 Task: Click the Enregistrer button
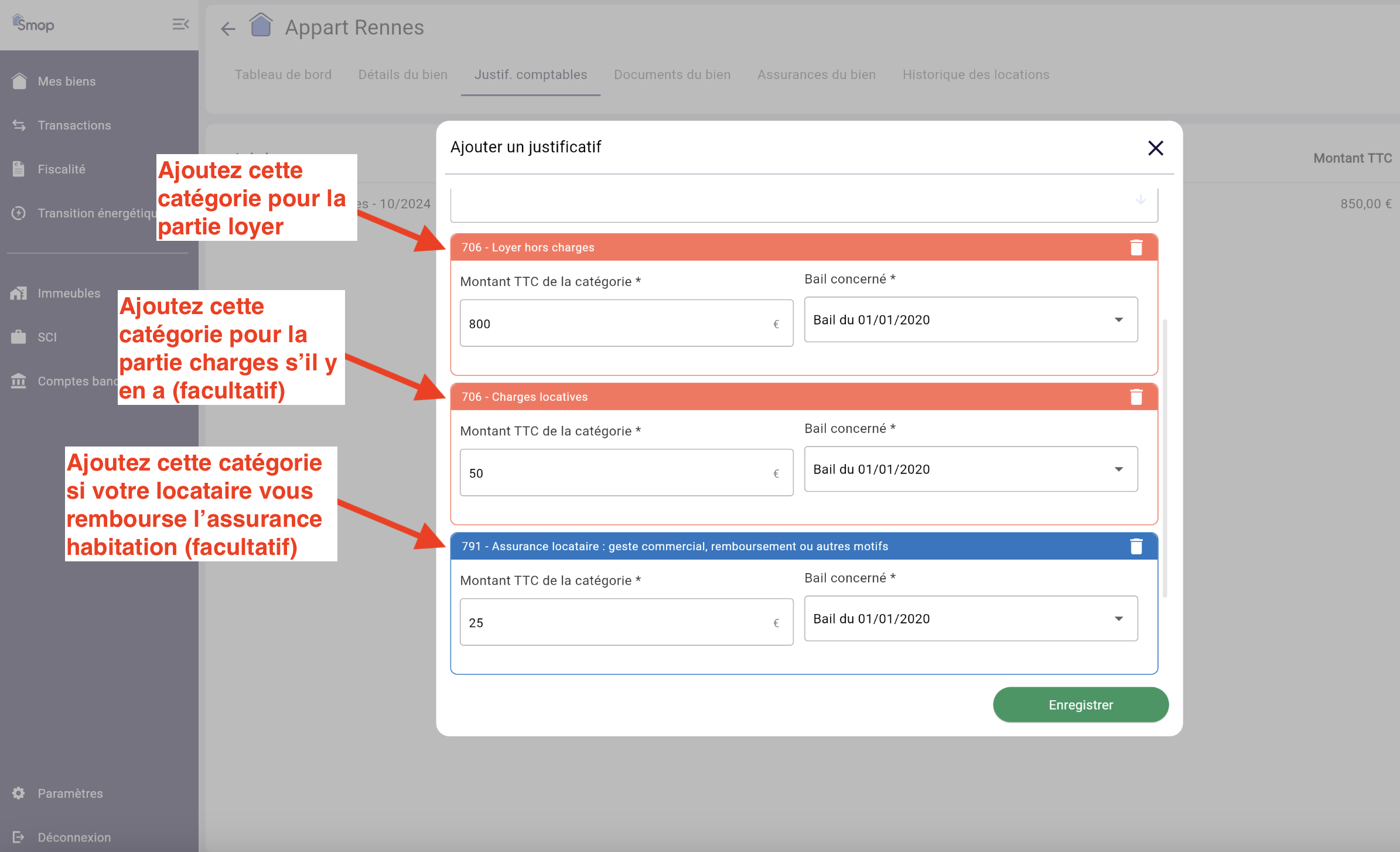[x=1080, y=705]
